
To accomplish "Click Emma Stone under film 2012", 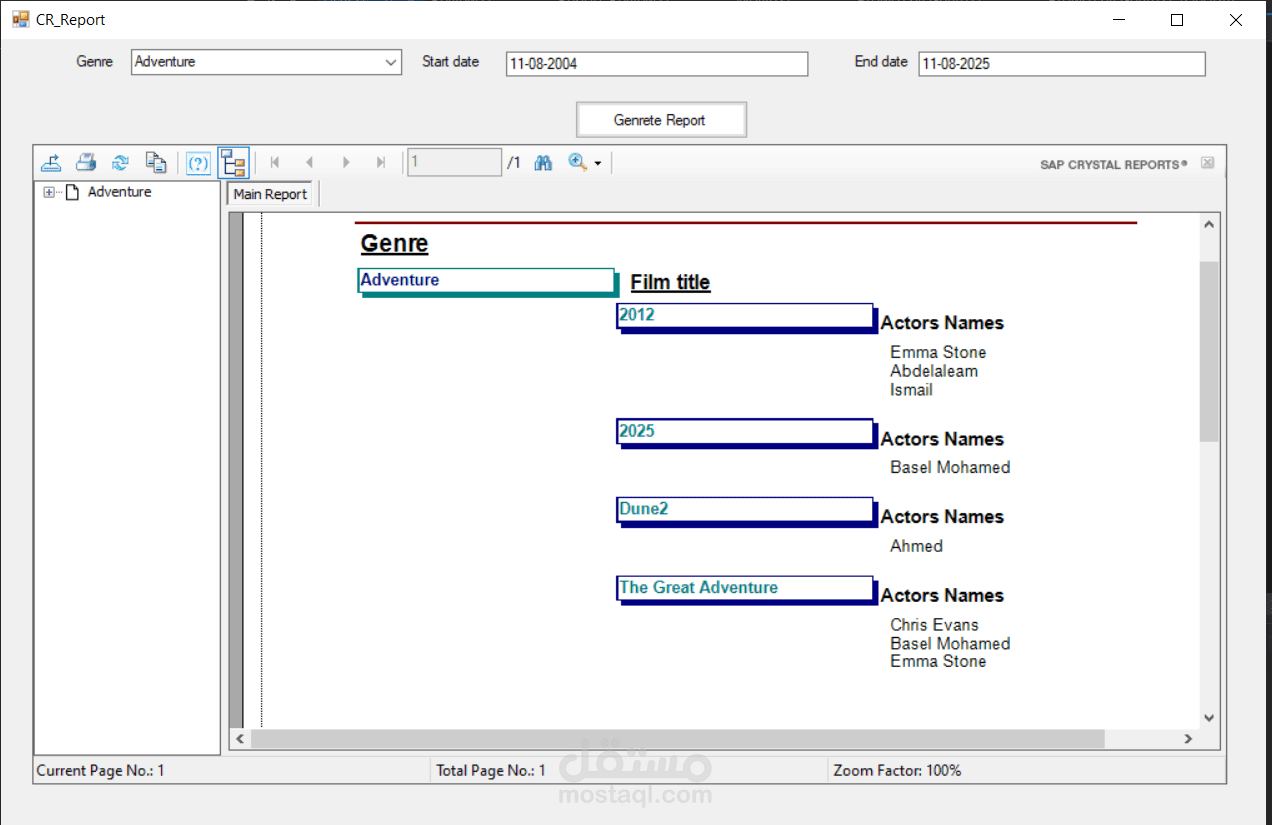I will [938, 353].
